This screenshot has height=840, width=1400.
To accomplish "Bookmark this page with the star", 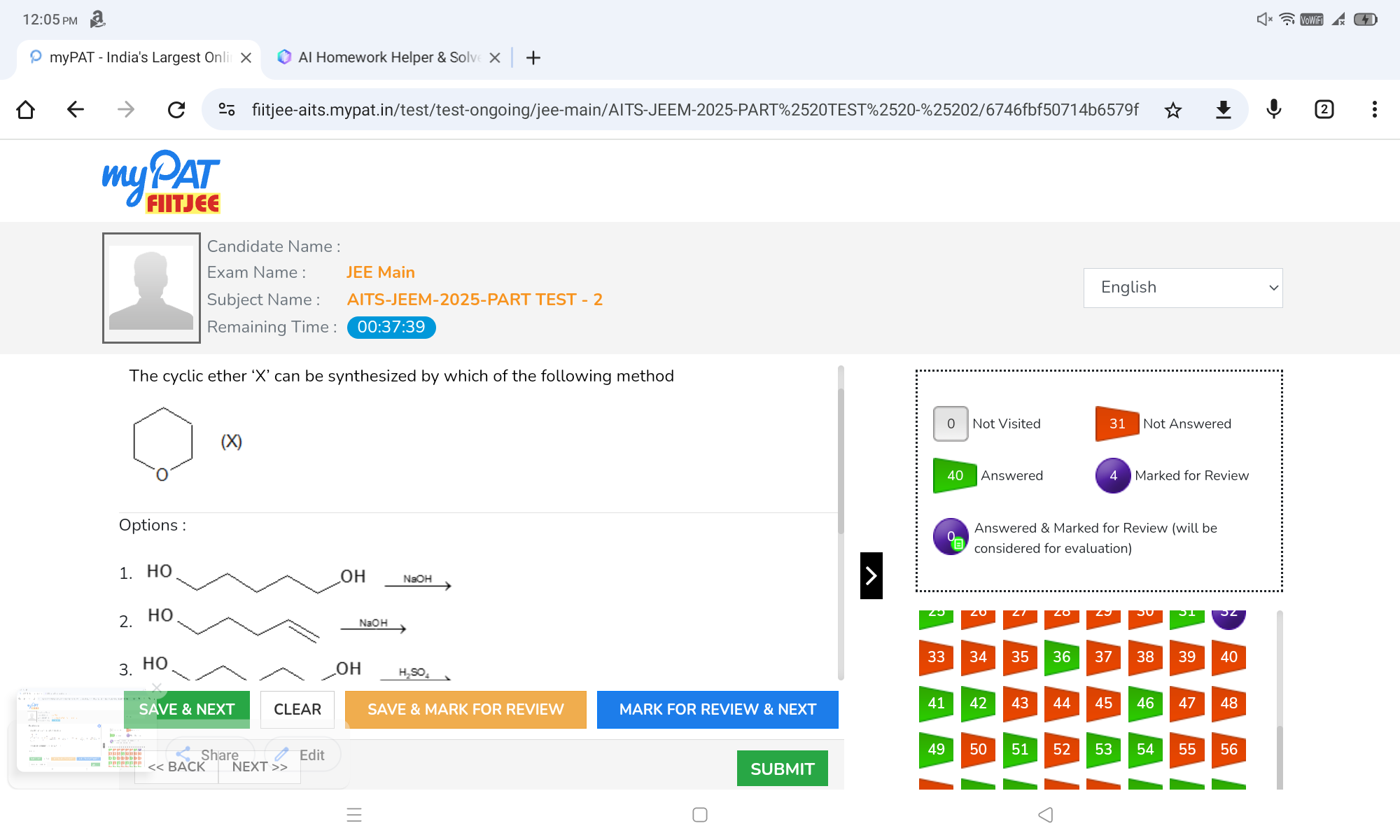I will 1173,110.
